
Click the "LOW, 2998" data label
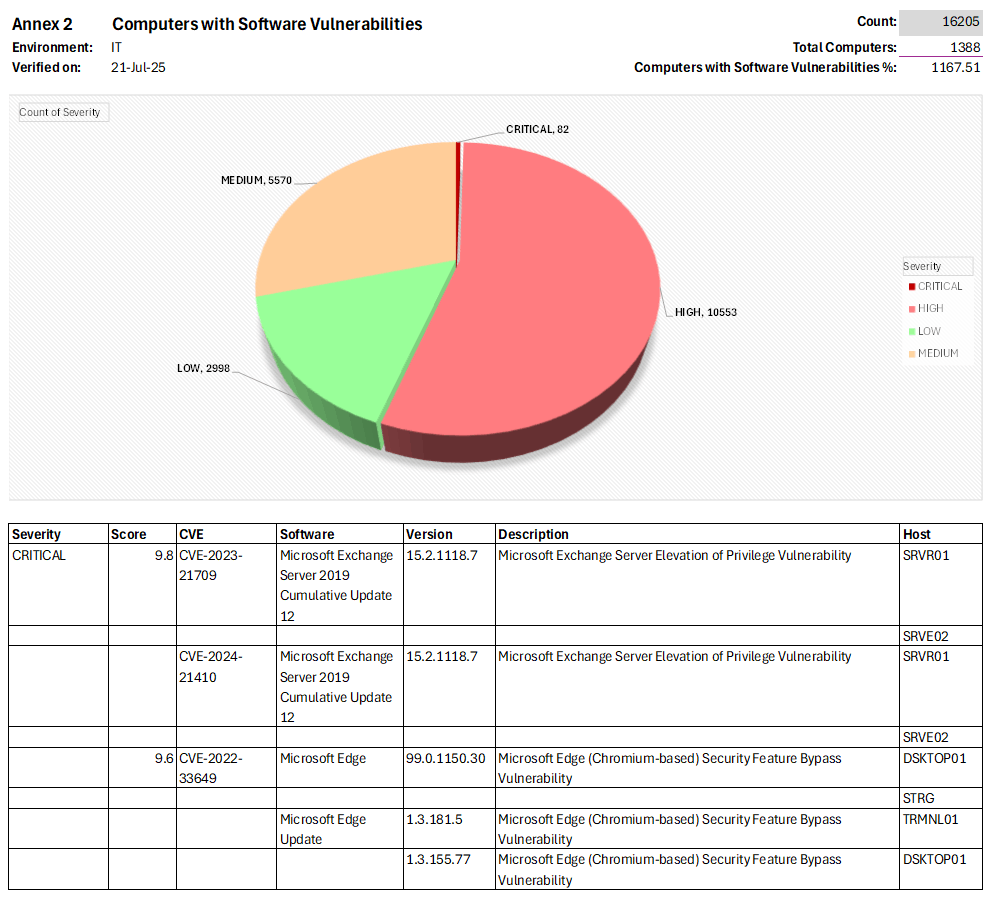(203, 369)
